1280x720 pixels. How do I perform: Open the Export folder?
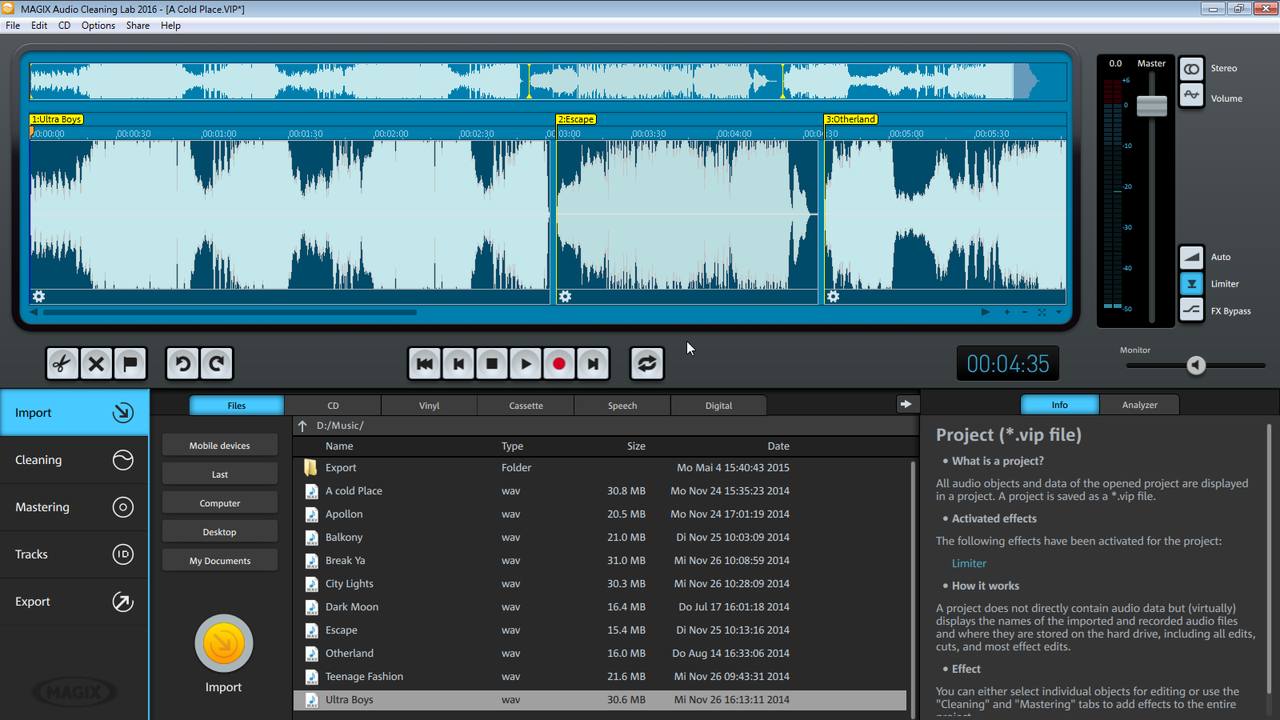pos(600,468)
